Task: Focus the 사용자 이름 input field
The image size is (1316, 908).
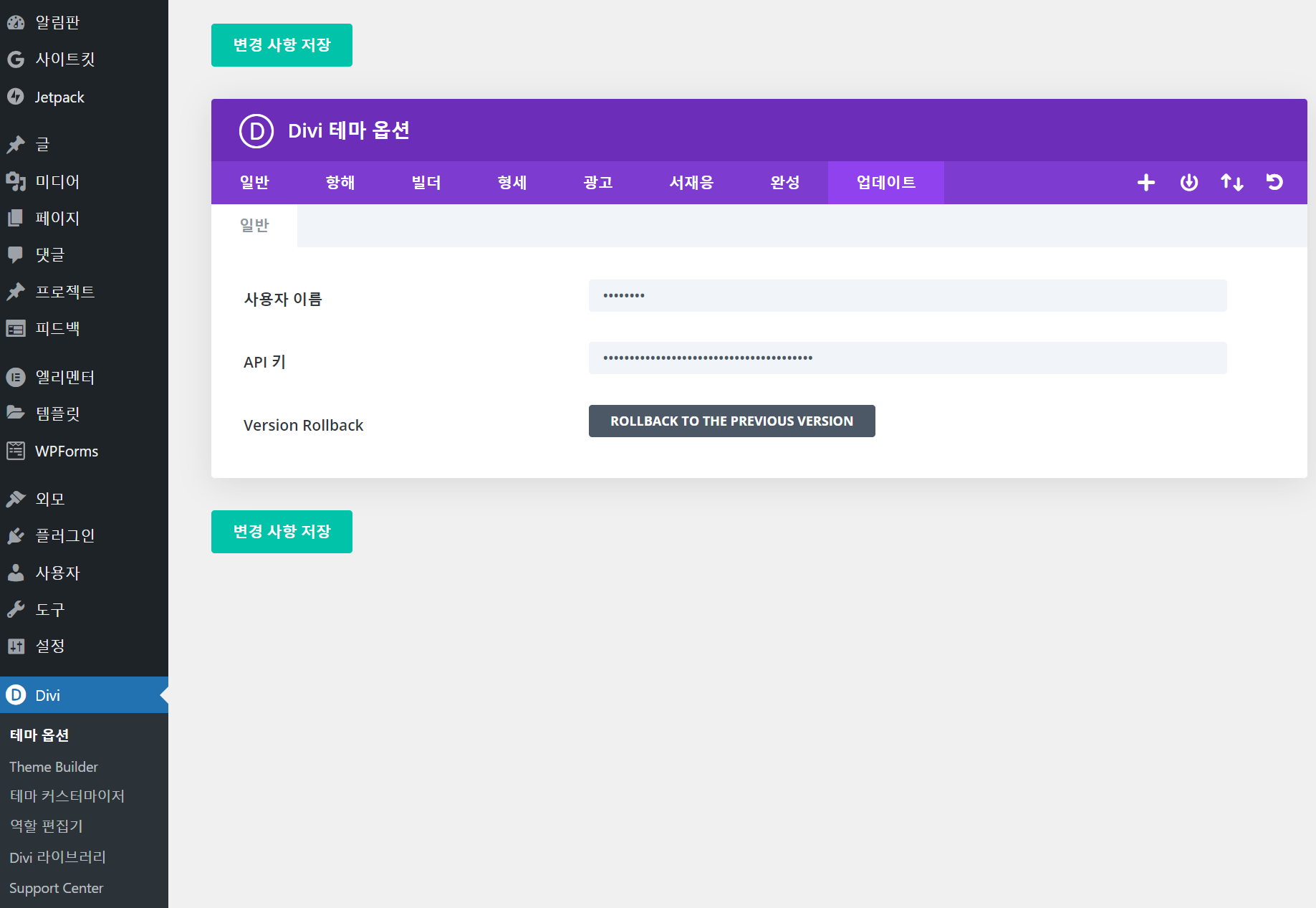Action: 908,296
